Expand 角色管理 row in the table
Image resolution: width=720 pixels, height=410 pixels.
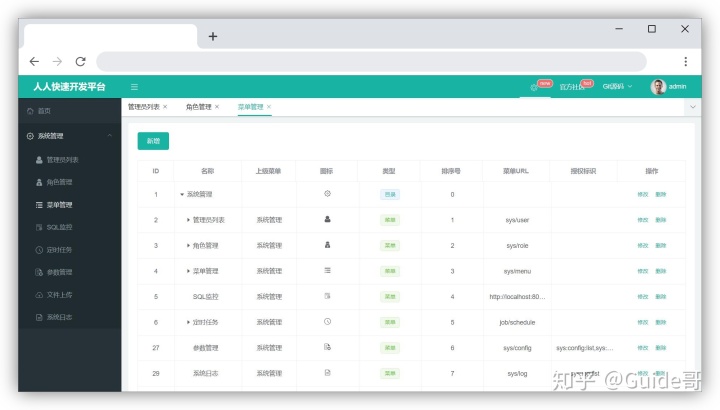click(x=188, y=246)
